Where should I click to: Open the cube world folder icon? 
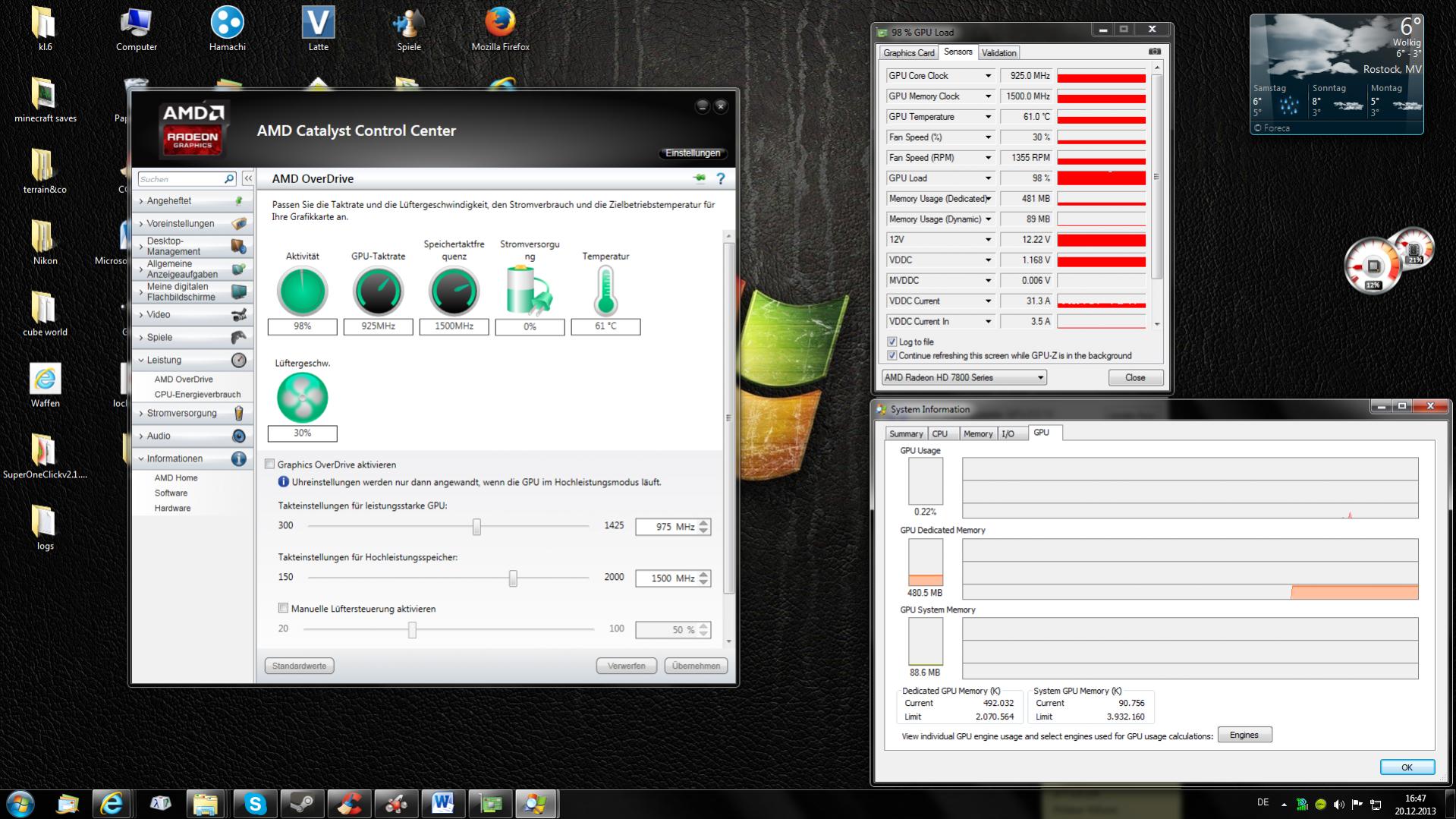(x=45, y=314)
